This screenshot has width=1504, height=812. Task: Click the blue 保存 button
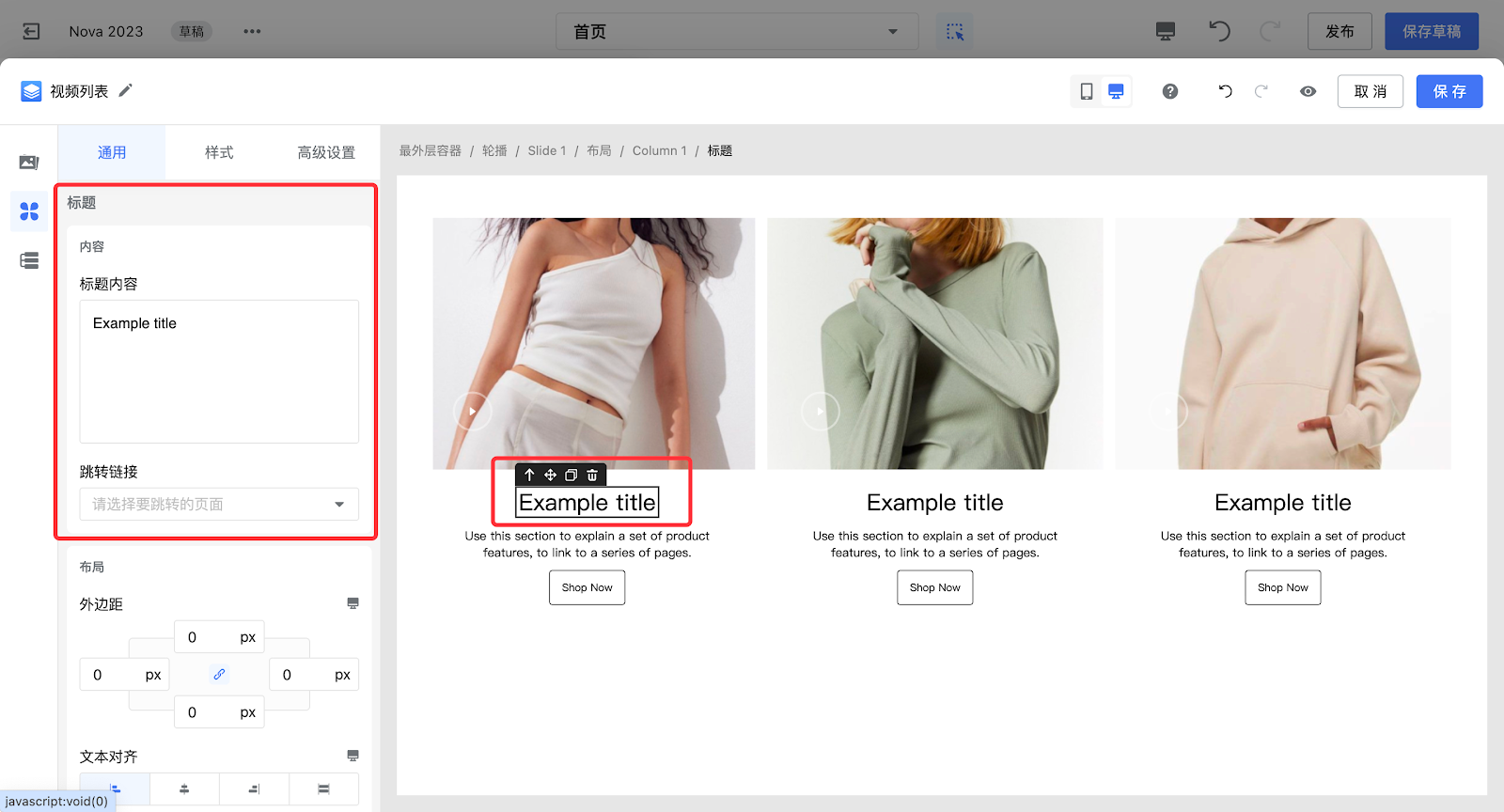(x=1449, y=91)
